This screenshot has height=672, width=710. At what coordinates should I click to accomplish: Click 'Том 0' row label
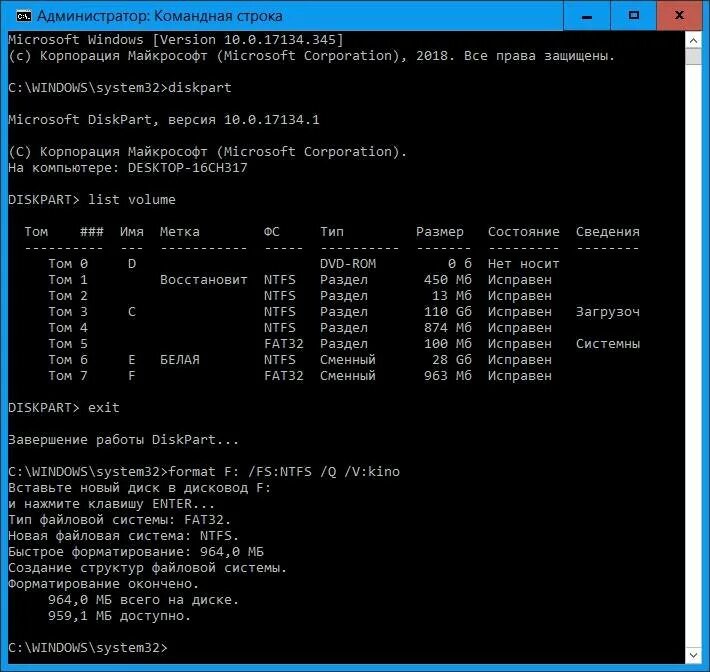(x=68, y=264)
